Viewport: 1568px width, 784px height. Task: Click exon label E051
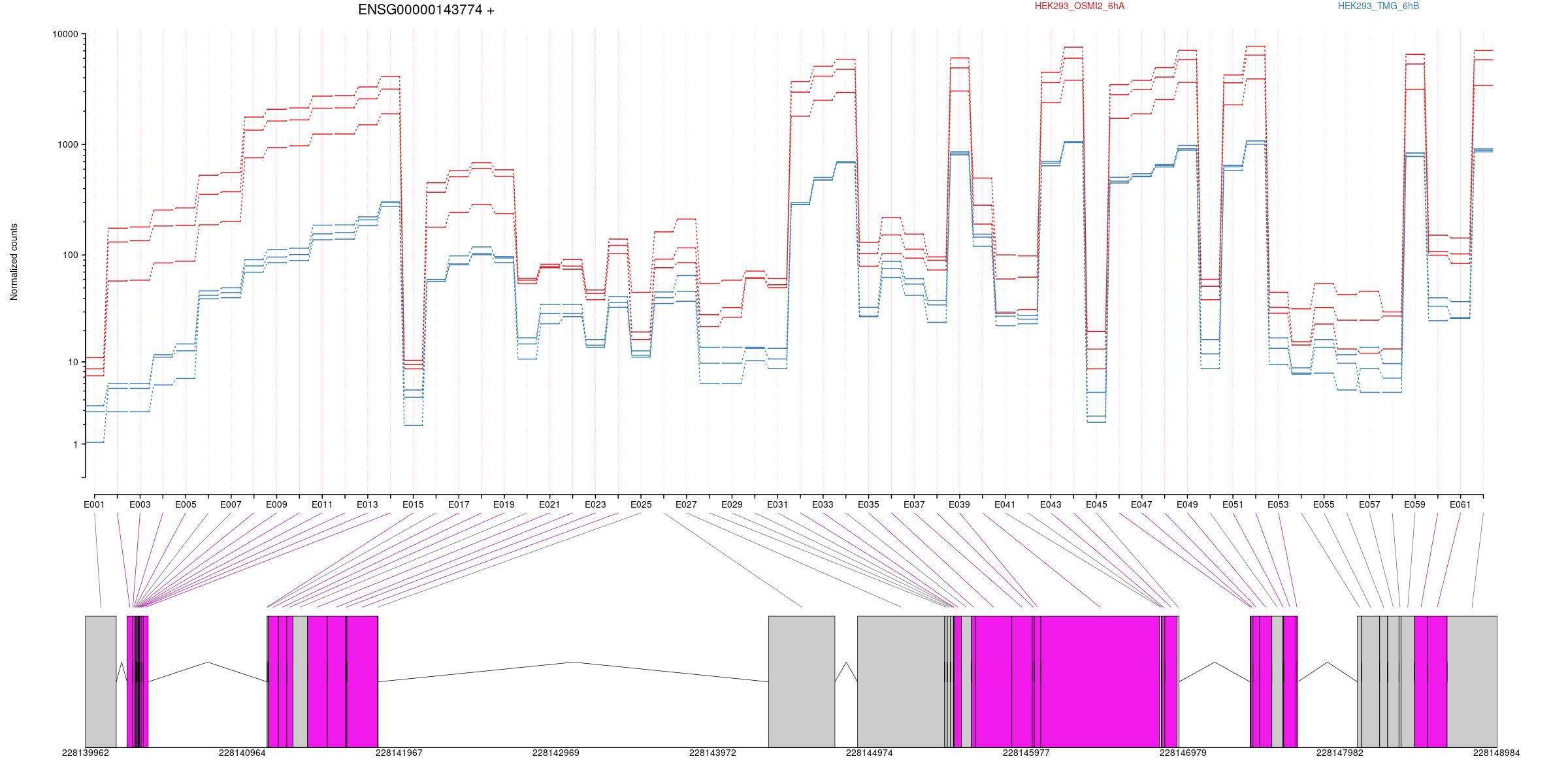tap(1233, 504)
